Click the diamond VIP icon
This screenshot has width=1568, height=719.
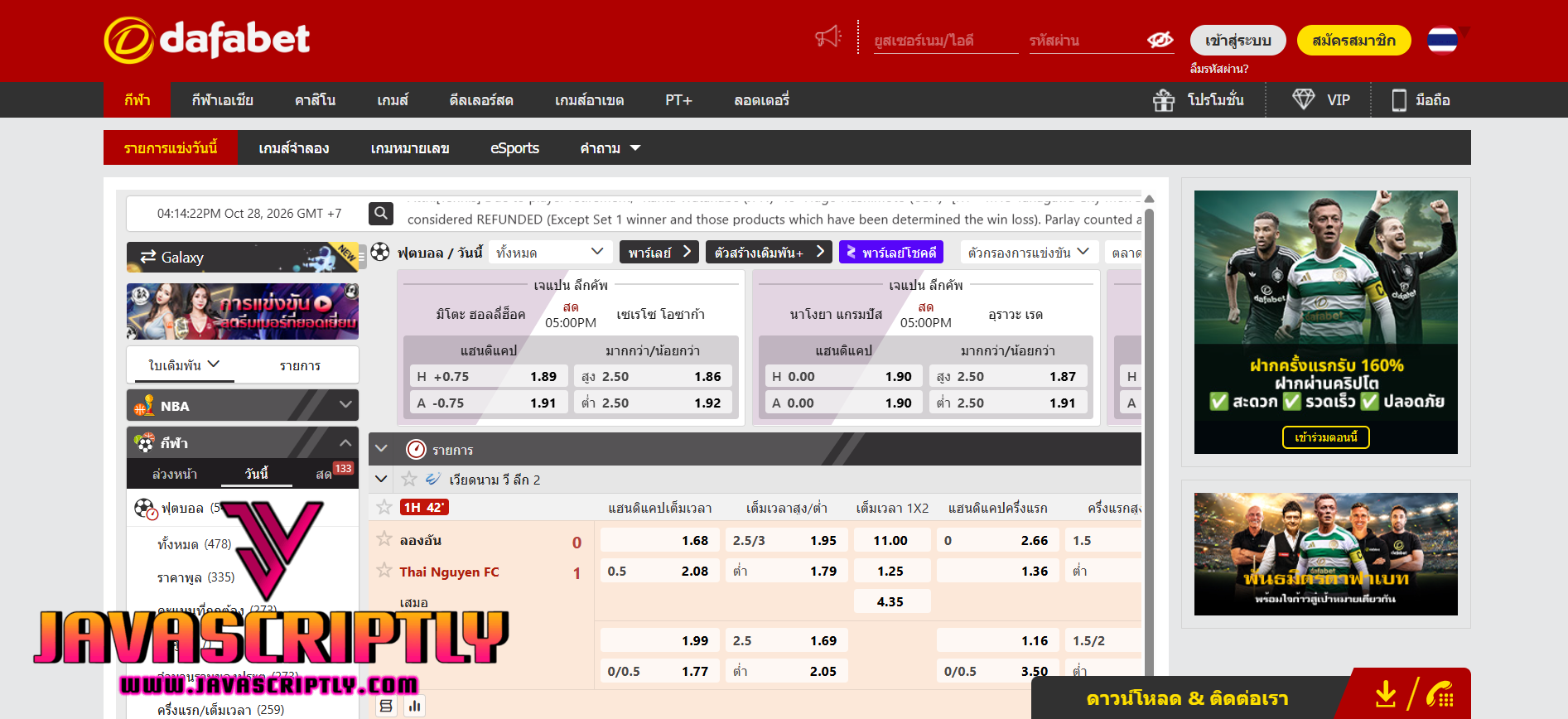tap(1303, 99)
